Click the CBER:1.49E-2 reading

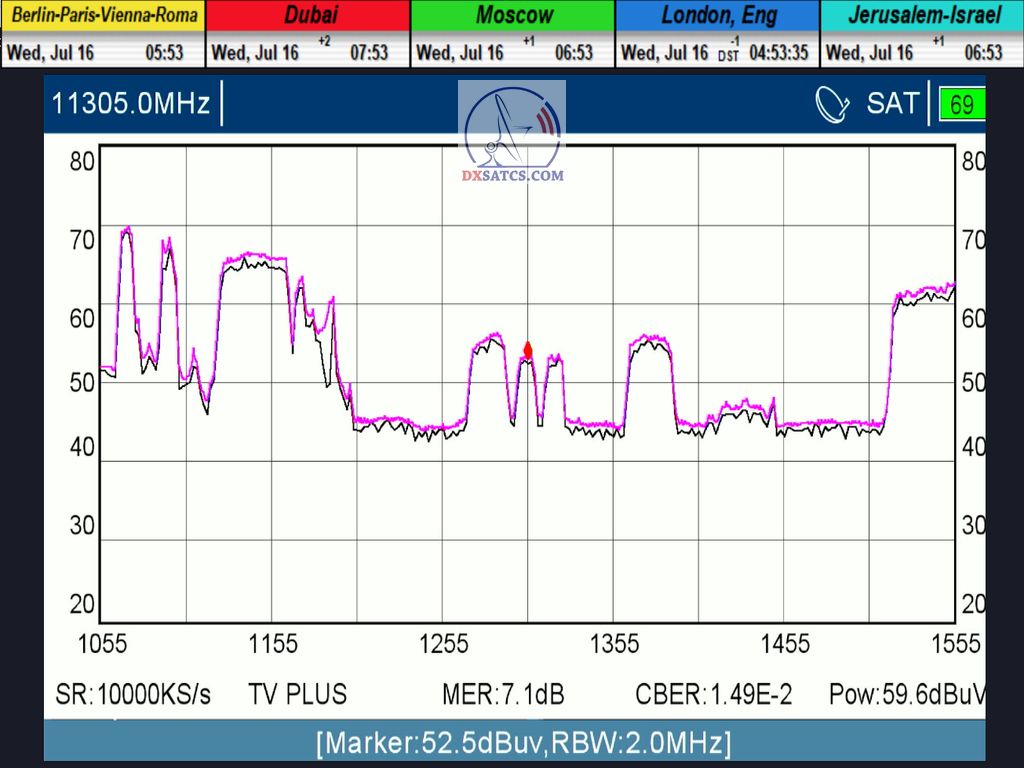713,694
